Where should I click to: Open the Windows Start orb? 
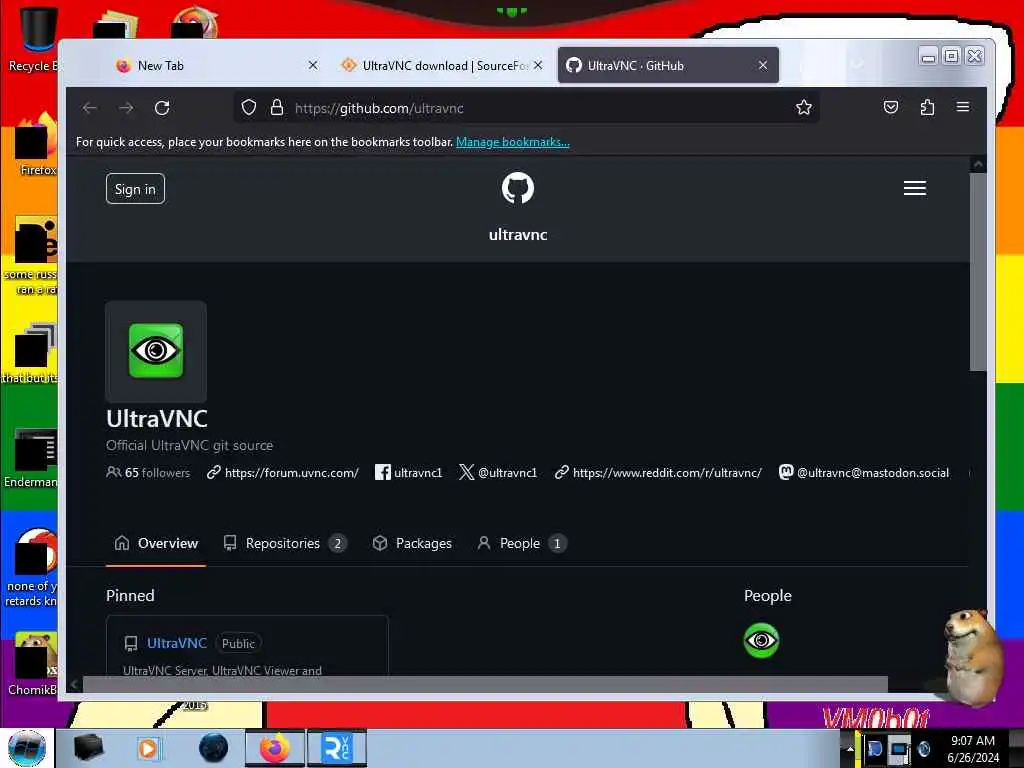(27, 748)
